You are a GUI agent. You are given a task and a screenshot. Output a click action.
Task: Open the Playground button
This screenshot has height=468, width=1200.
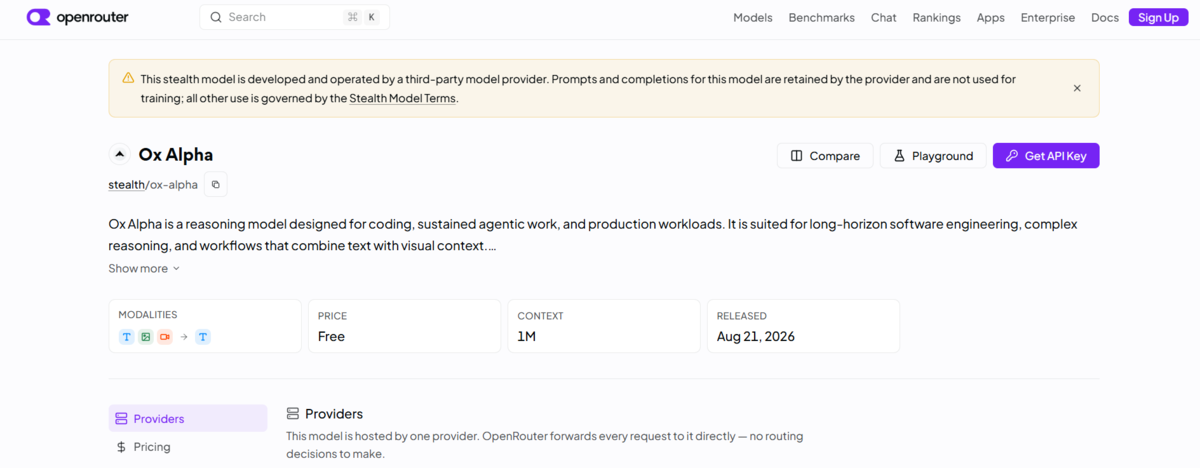coord(933,155)
